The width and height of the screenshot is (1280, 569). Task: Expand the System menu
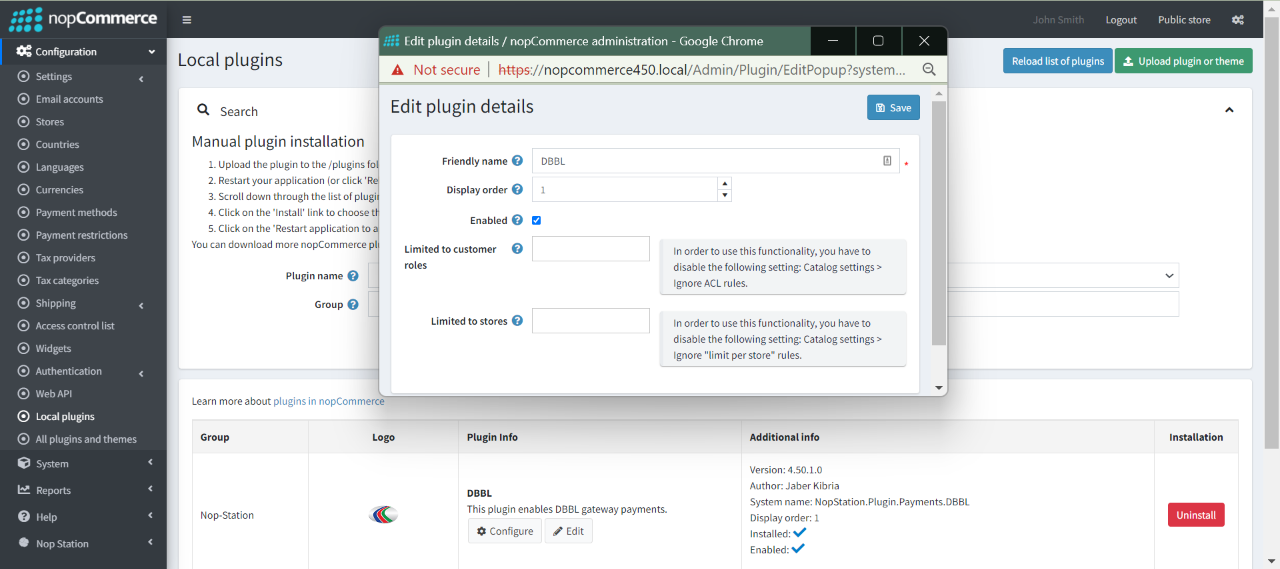pyautogui.click(x=150, y=463)
